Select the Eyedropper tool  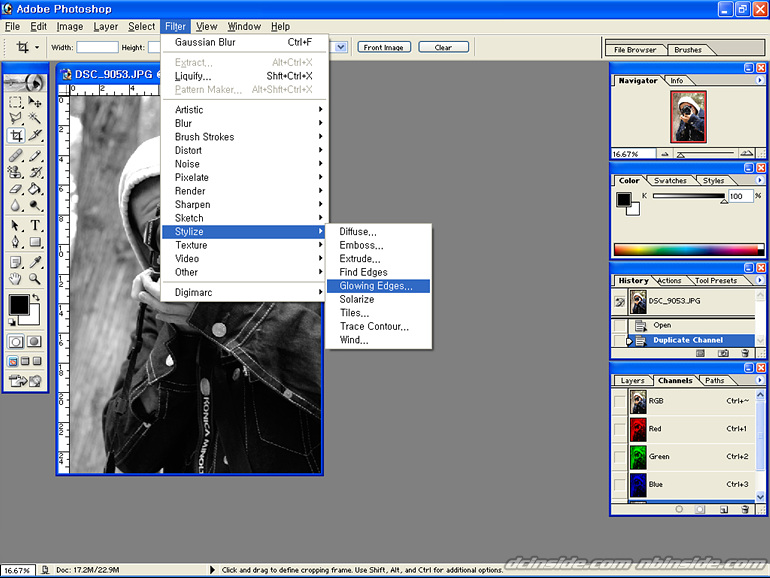34,262
